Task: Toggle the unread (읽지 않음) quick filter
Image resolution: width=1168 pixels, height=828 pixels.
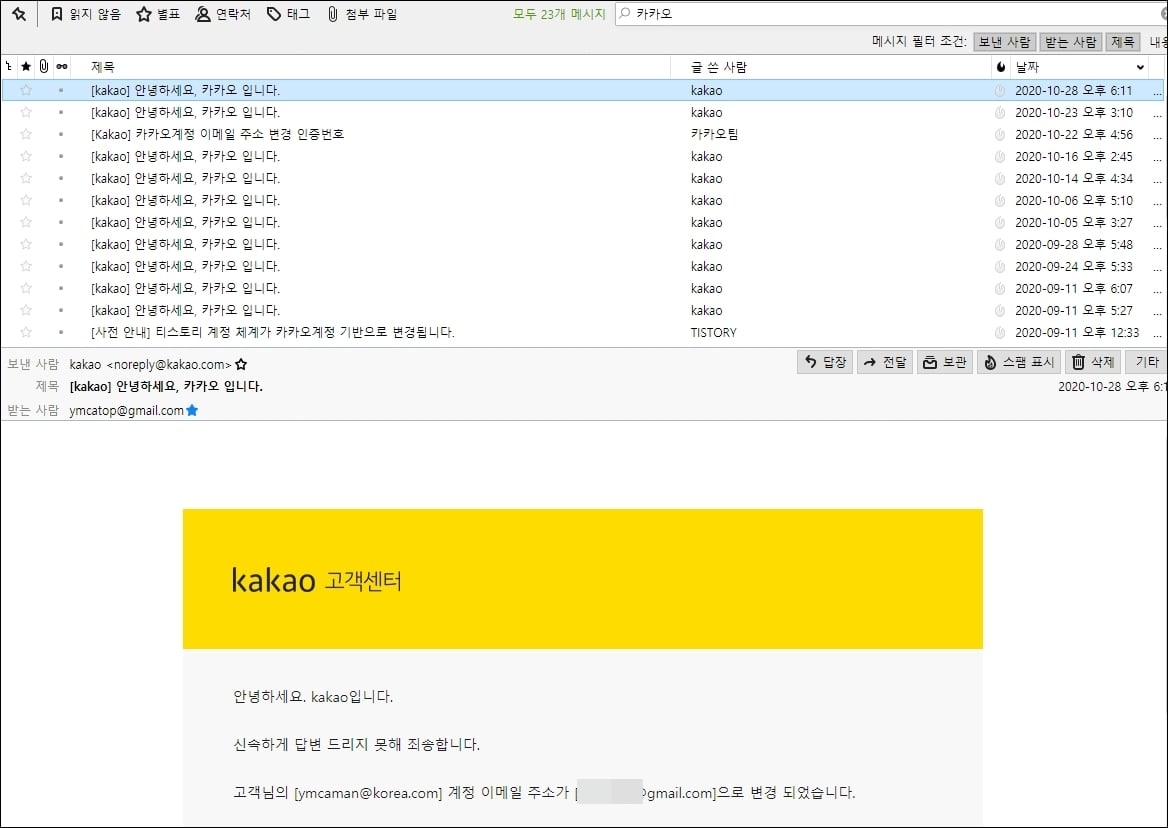Action: pos(86,13)
